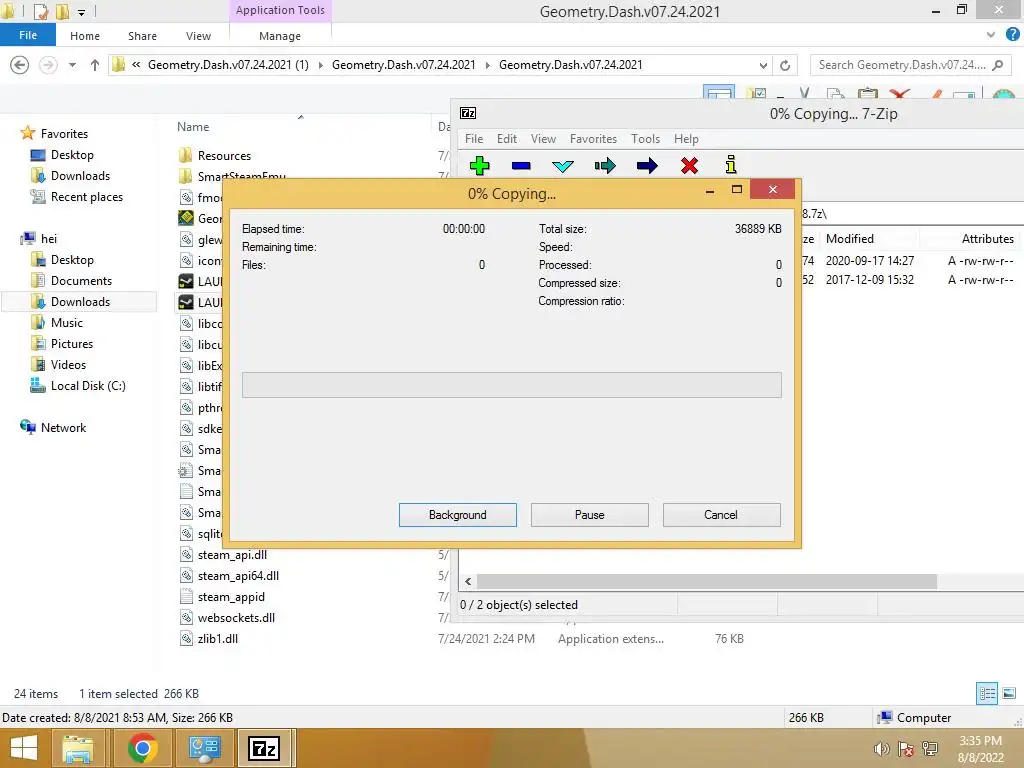The height and width of the screenshot is (768, 1024).
Task: Select the hei user folder
Action: coord(48,238)
